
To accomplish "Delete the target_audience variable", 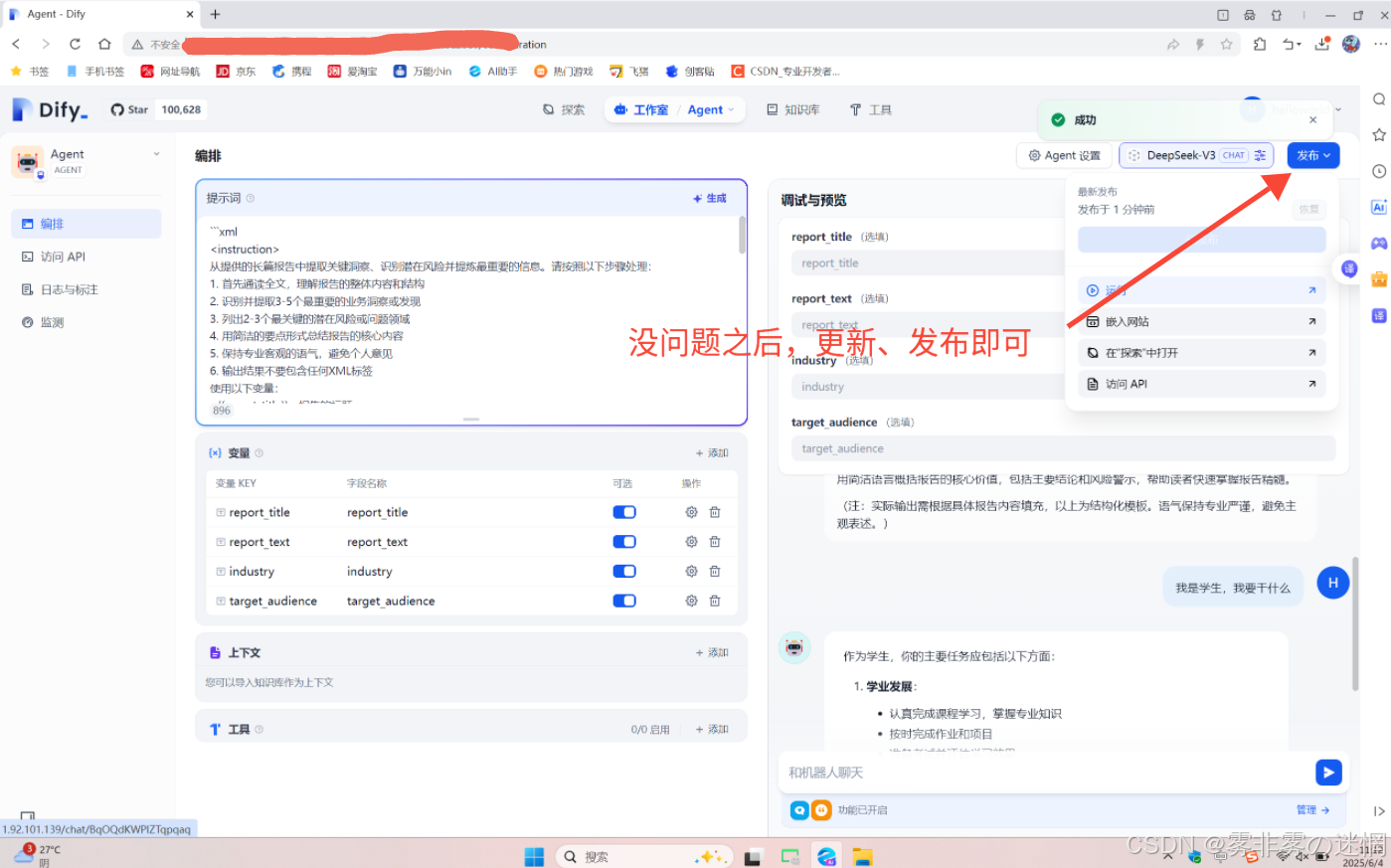I will (x=715, y=601).
